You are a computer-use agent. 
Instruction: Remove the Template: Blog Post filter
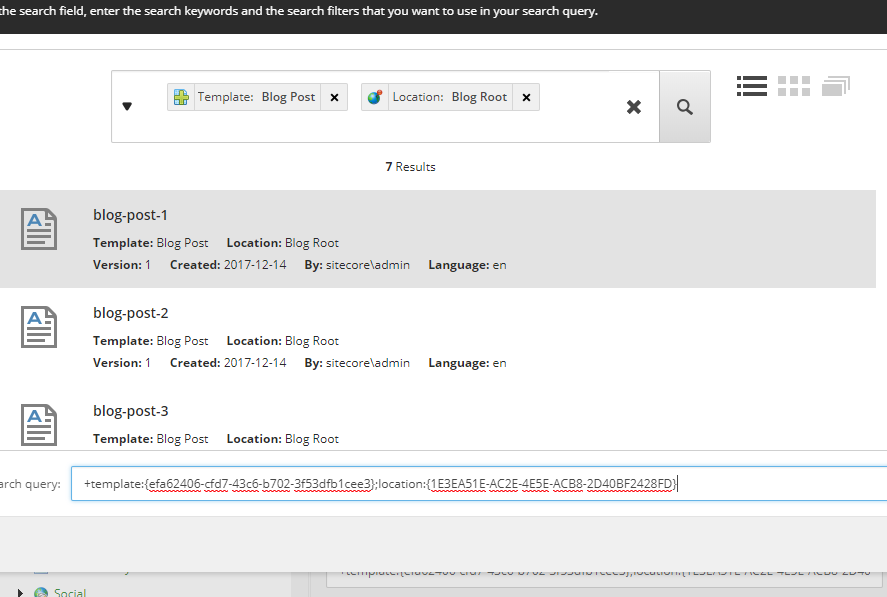click(334, 97)
